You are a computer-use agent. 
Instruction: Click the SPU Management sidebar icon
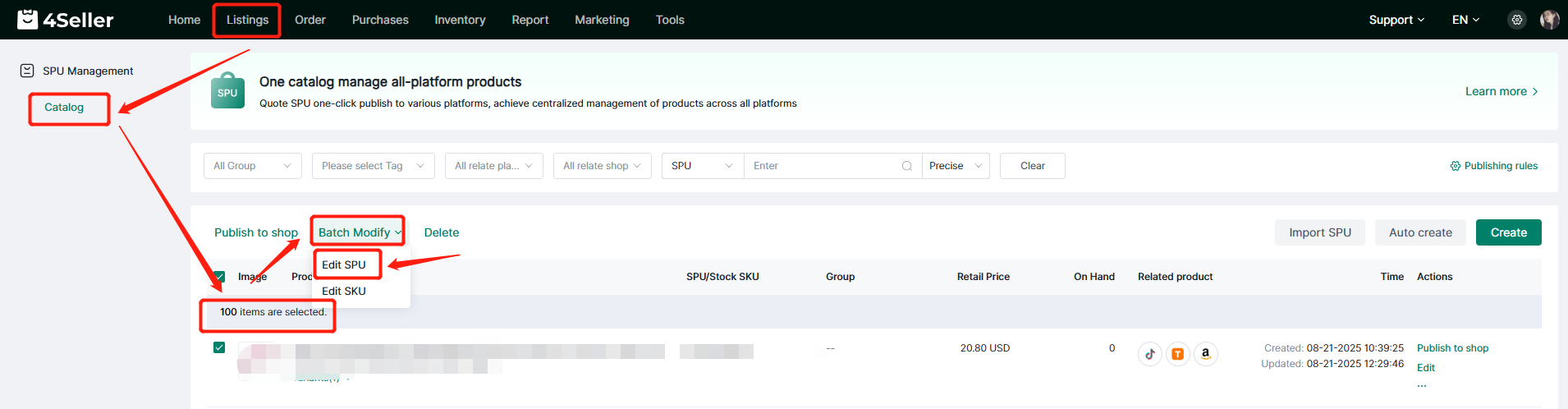coord(27,71)
